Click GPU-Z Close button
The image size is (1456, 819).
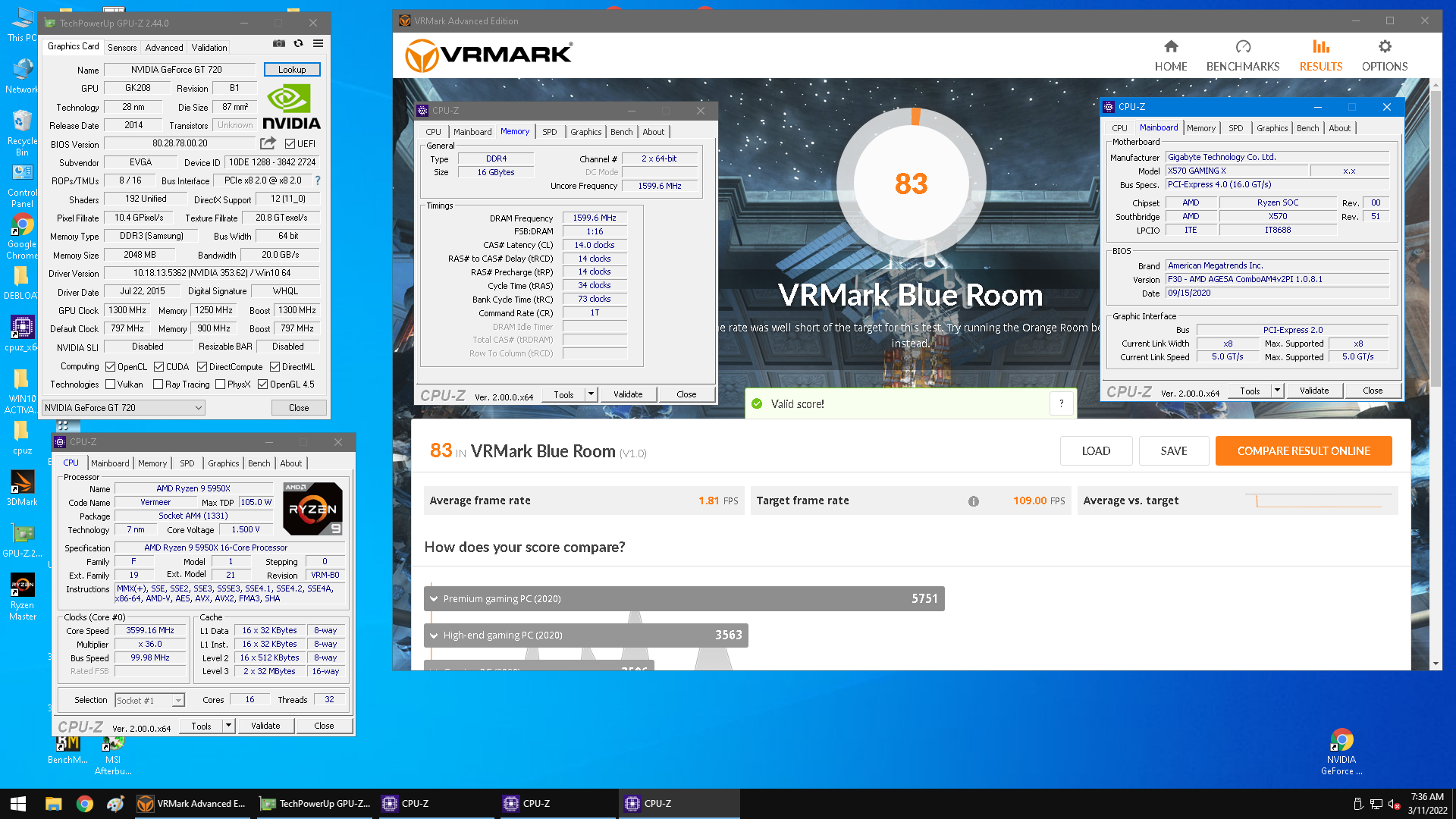pos(299,408)
